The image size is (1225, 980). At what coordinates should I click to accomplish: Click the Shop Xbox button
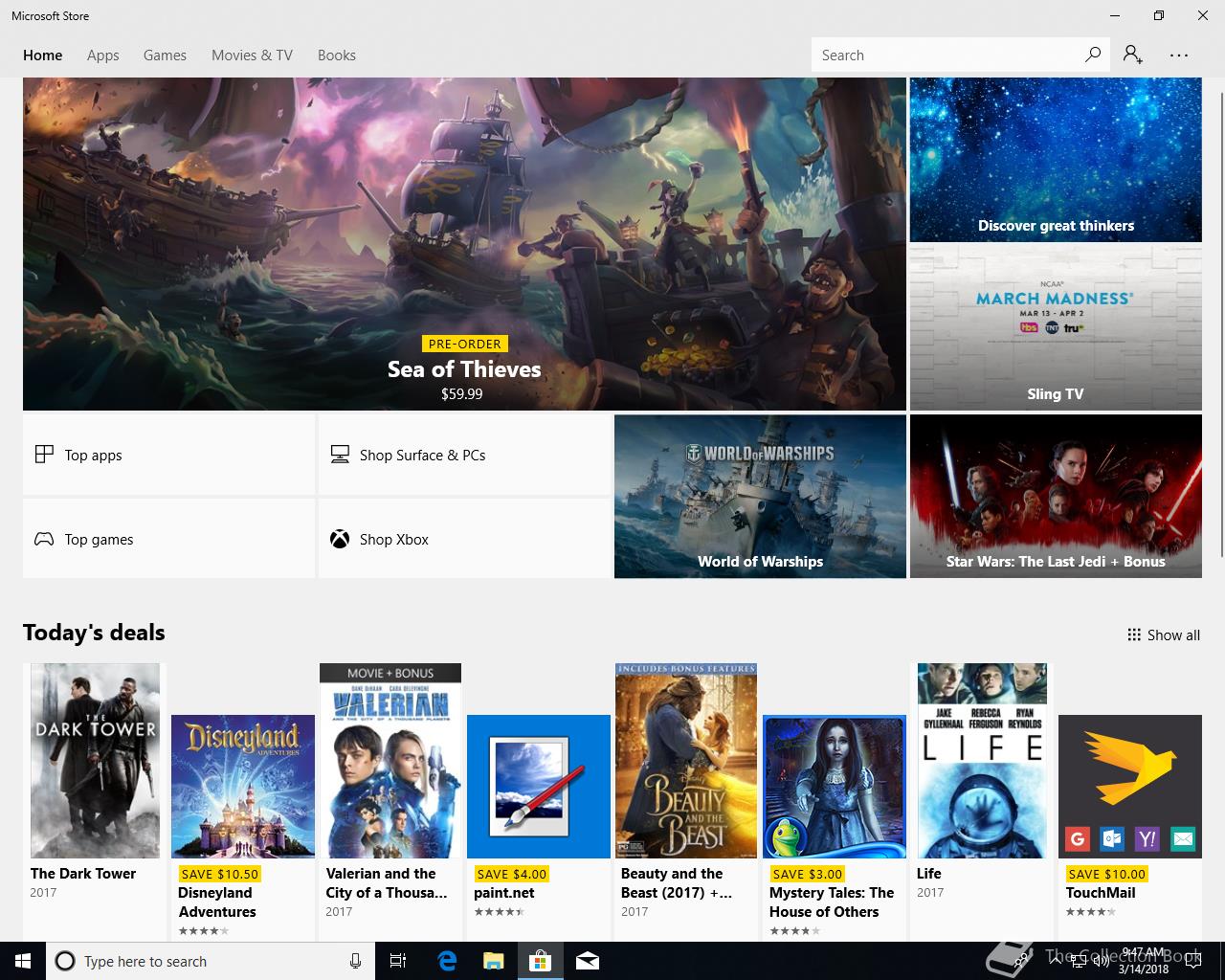[464, 539]
